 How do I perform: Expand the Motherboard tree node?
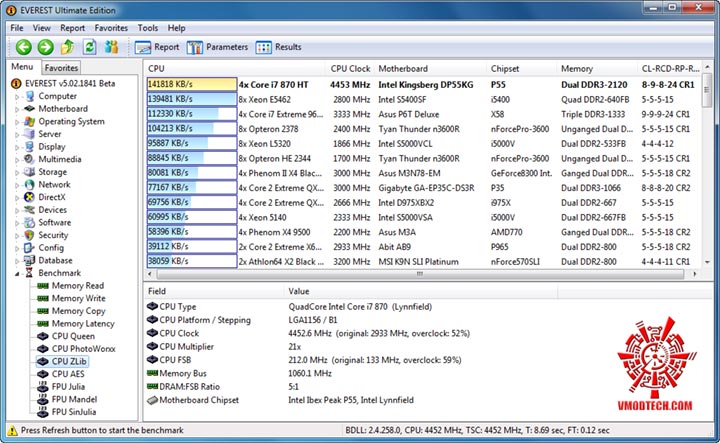click(x=17, y=109)
